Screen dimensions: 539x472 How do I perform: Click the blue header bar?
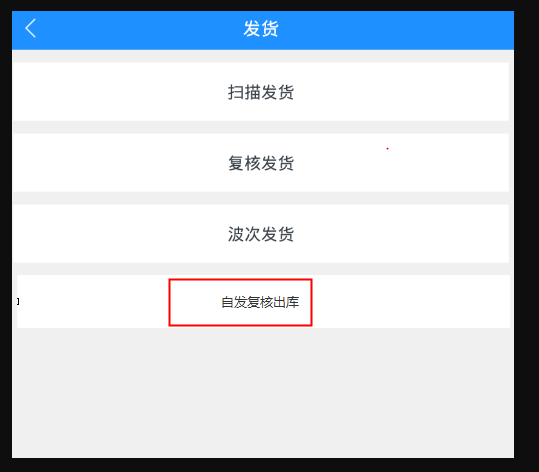pyautogui.click(x=263, y=30)
